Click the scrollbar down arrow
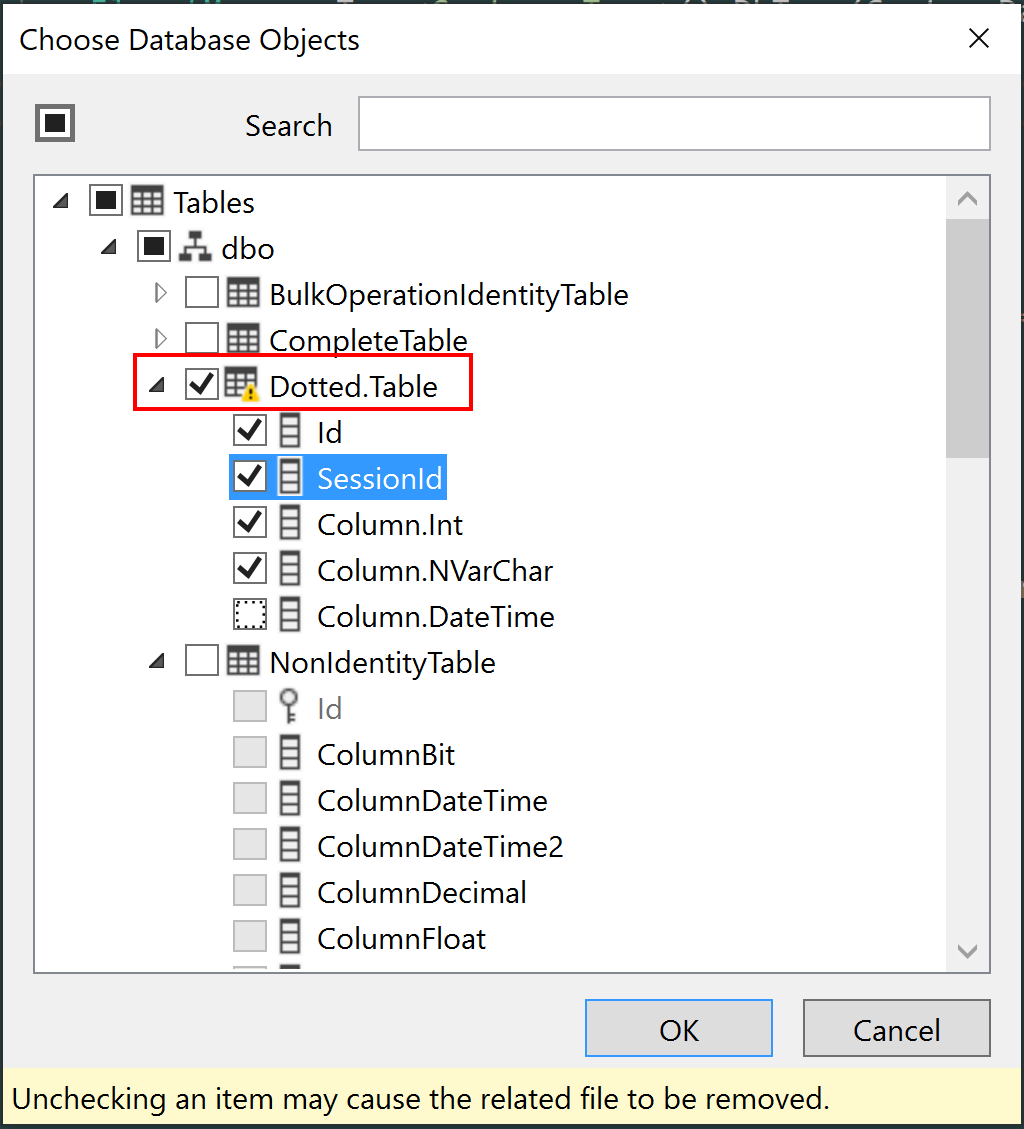This screenshot has width=1024, height=1129. click(x=967, y=951)
